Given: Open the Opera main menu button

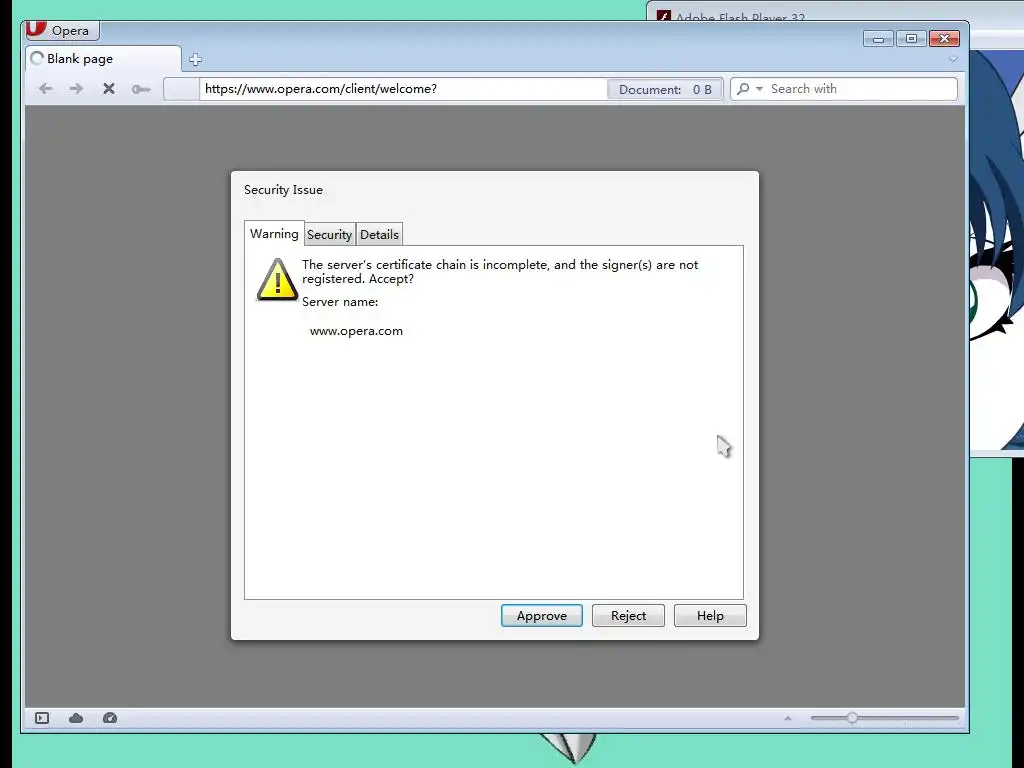Looking at the screenshot, I should tap(62, 31).
